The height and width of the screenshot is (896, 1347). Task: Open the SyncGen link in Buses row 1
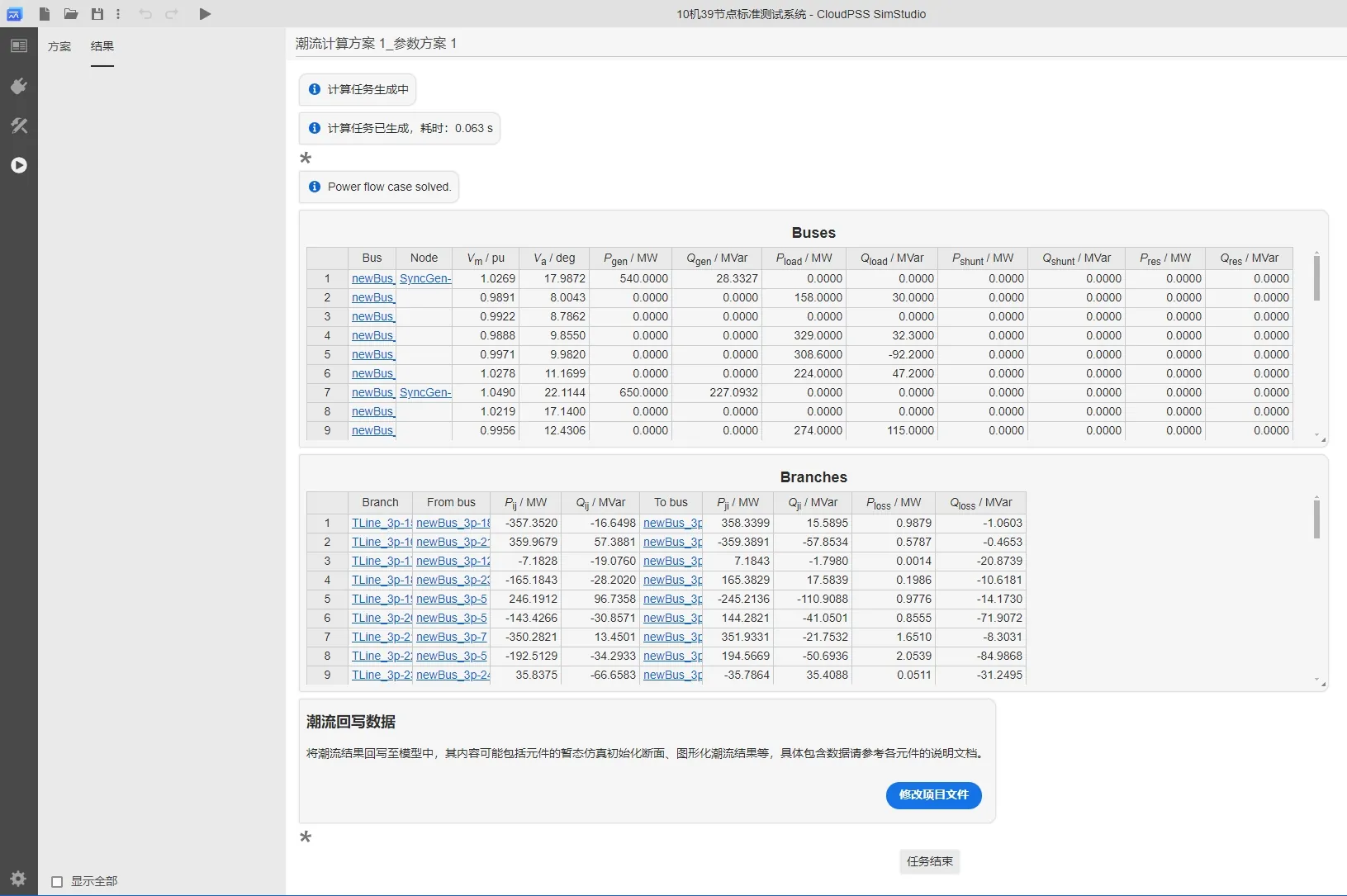pos(425,279)
